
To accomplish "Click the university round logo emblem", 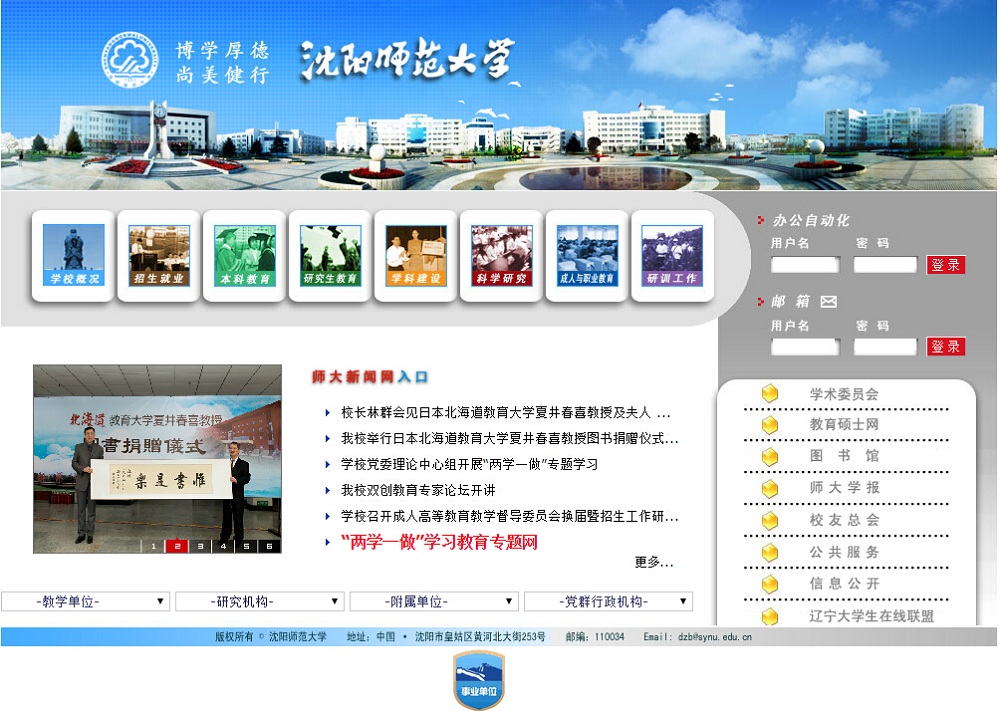I will [130, 59].
